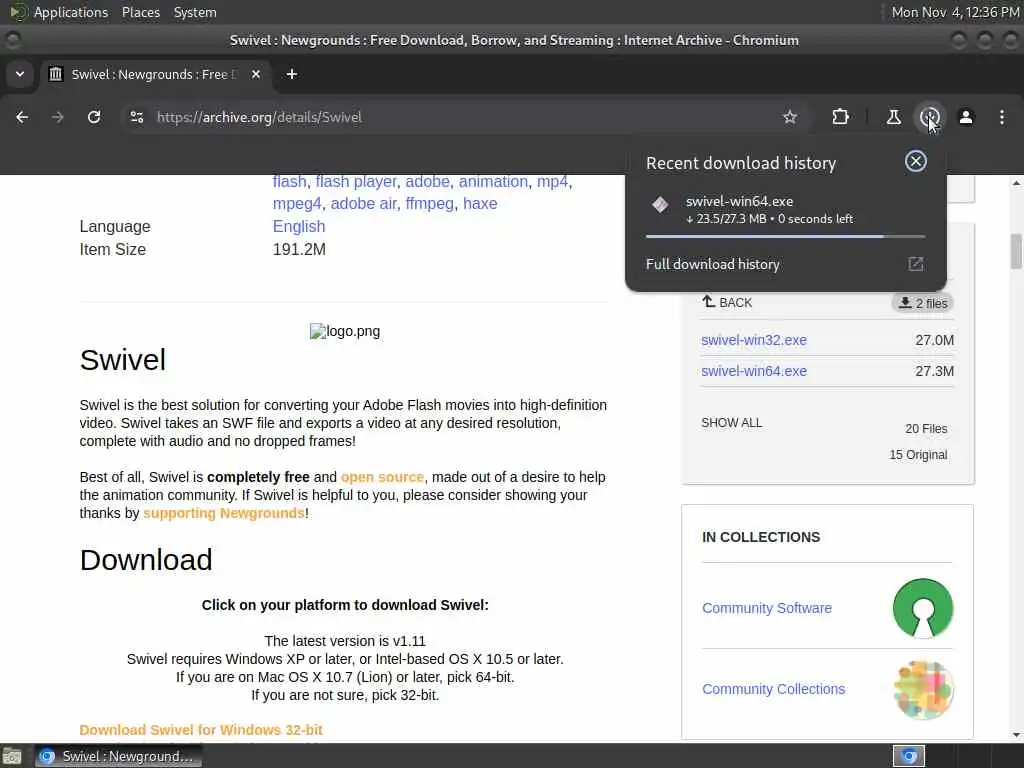The image size is (1024, 768).
Task: Click the Community Collections colorful thumbnail
Action: 923,690
